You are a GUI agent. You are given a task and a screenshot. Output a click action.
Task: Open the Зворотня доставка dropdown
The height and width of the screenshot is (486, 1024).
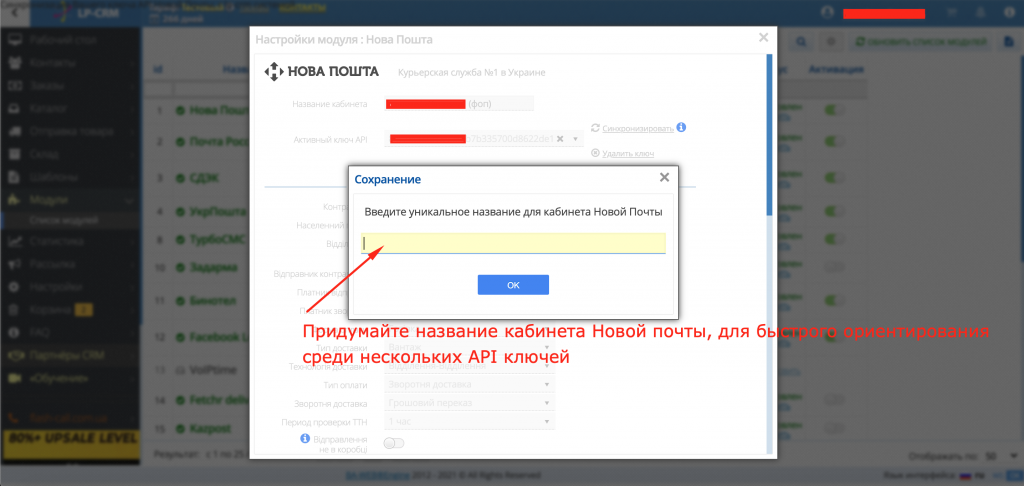coord(470,403)
